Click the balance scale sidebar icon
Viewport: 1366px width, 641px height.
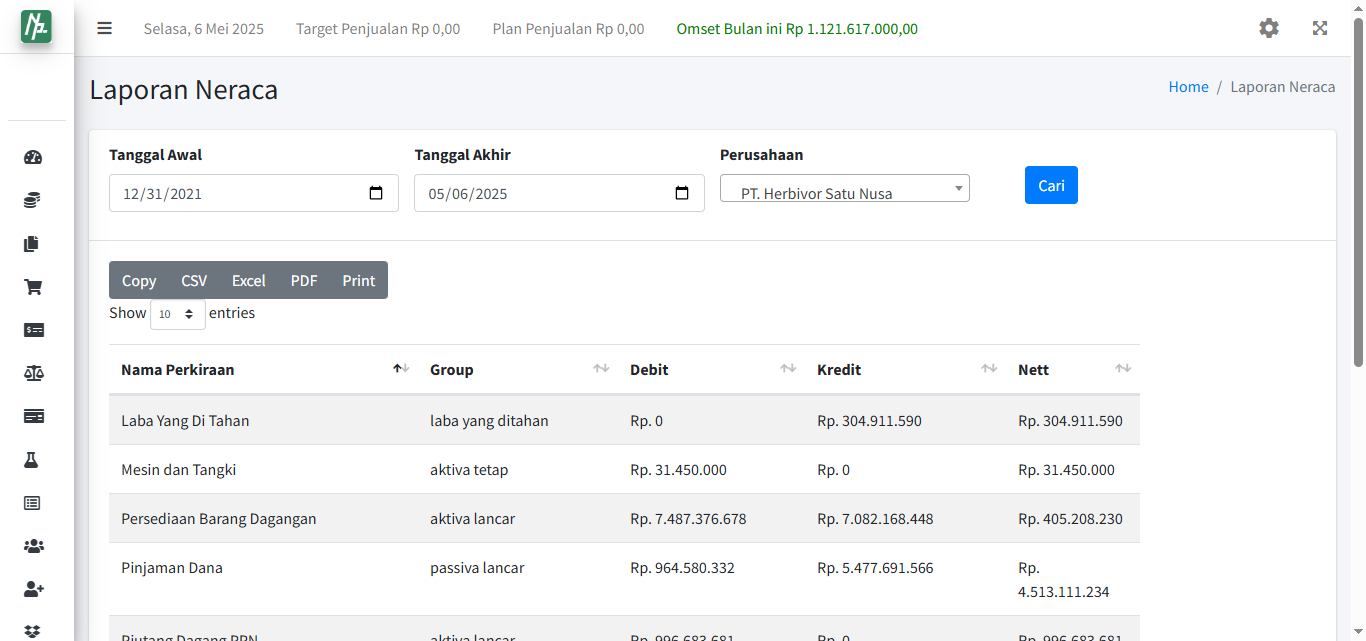[33, 373]
